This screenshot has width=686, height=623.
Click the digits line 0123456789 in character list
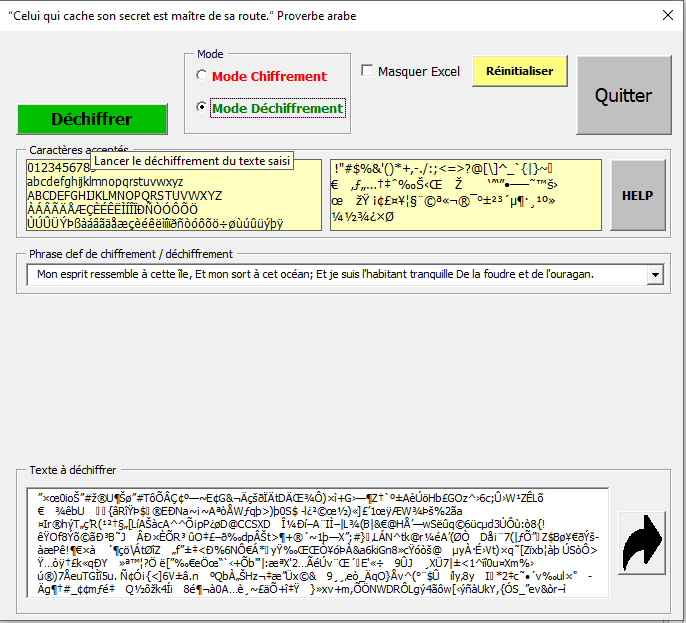[x=50, y=168]
